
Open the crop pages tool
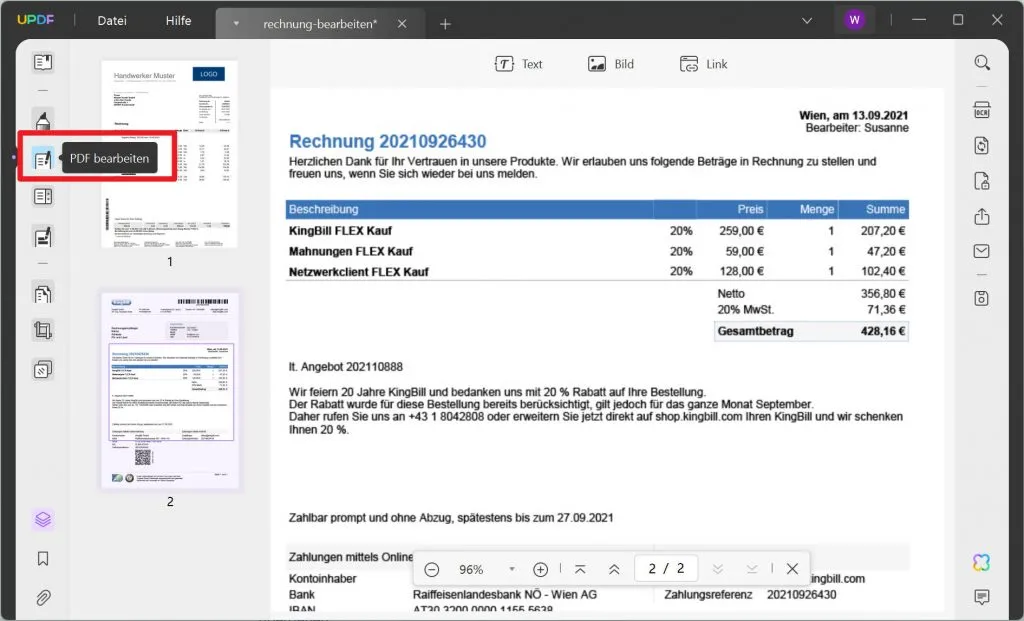pyautogui.click(x=43, y=330)
